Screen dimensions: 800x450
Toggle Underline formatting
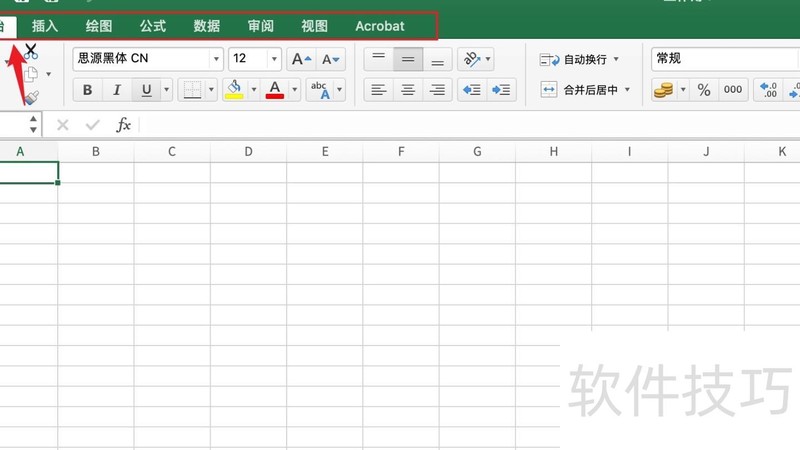pos(146,90)
